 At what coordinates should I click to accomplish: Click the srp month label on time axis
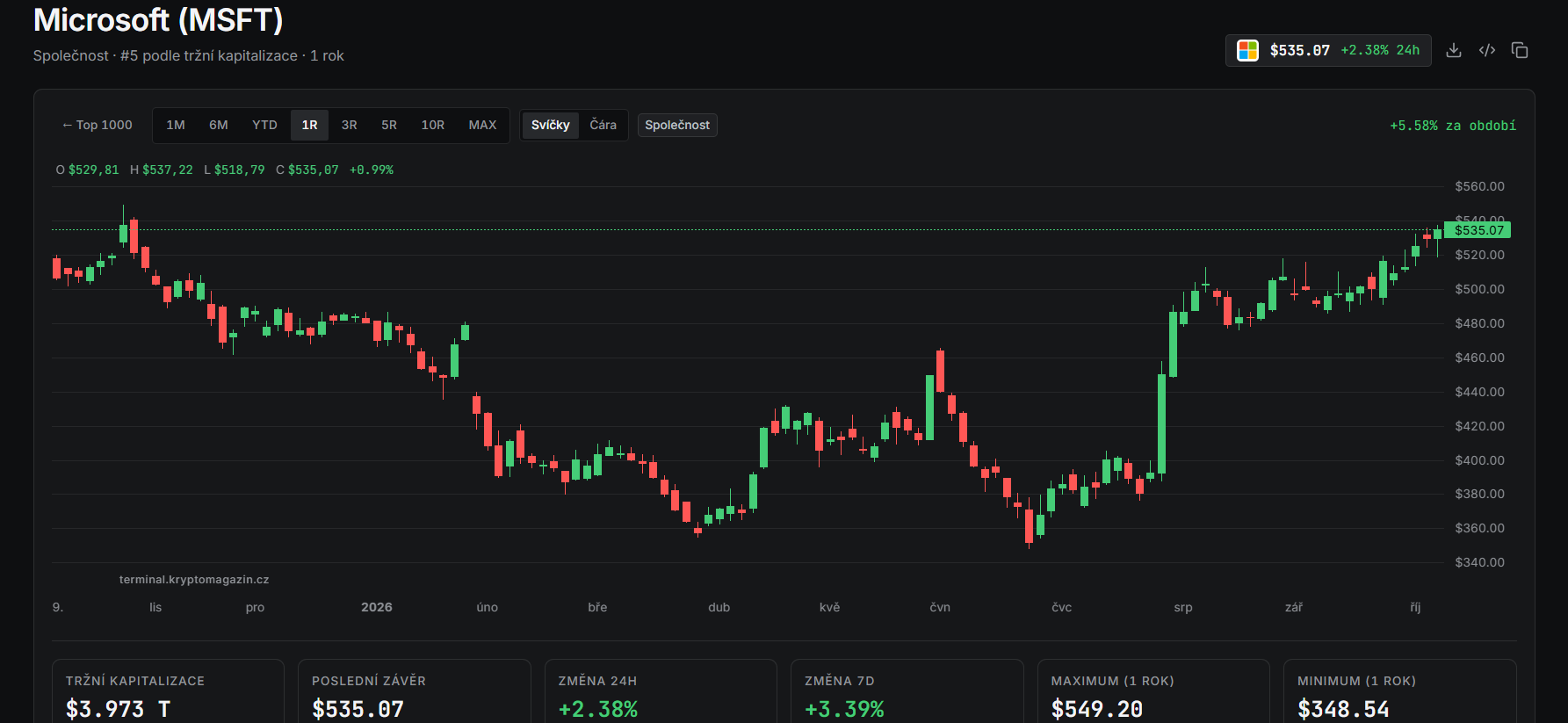(1183, 607)
